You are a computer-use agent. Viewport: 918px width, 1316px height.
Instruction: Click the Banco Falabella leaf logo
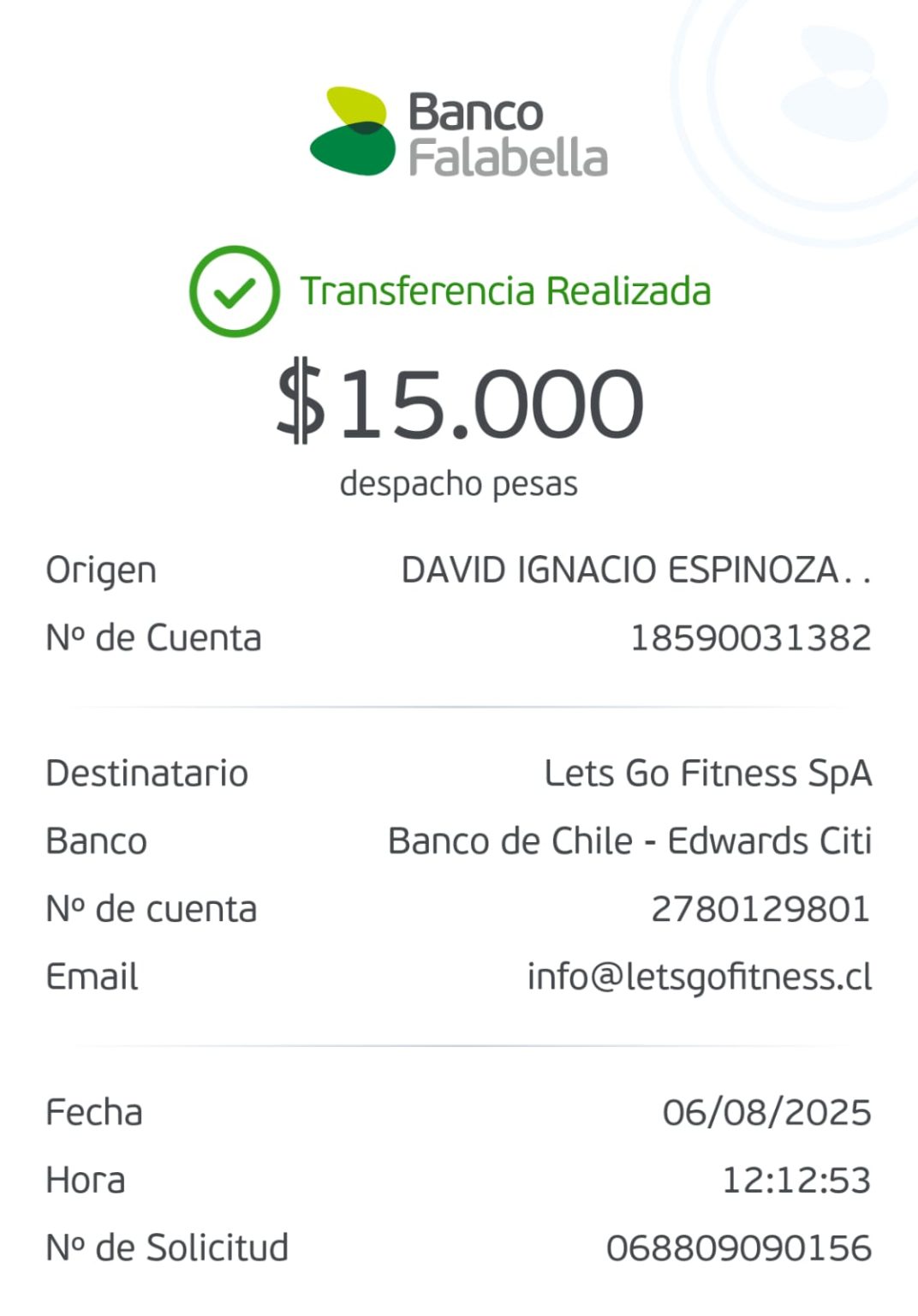pyautogui.click(x=353, y=131)
